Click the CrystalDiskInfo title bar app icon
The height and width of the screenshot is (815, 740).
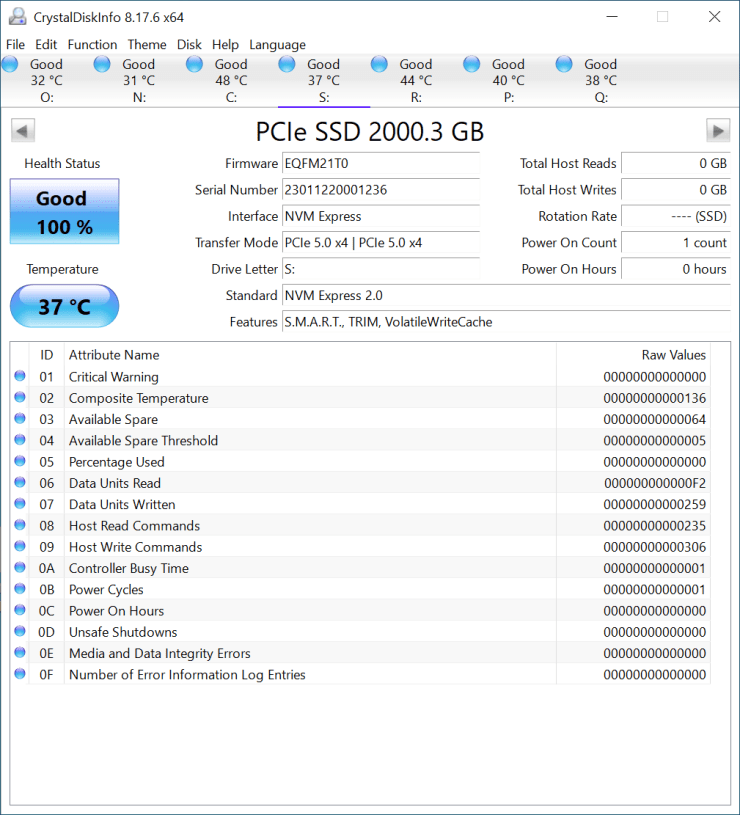pos(17,17)
